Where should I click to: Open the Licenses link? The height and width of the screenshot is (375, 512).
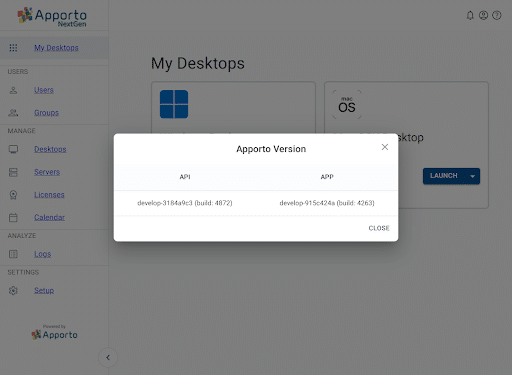[49, 195]
